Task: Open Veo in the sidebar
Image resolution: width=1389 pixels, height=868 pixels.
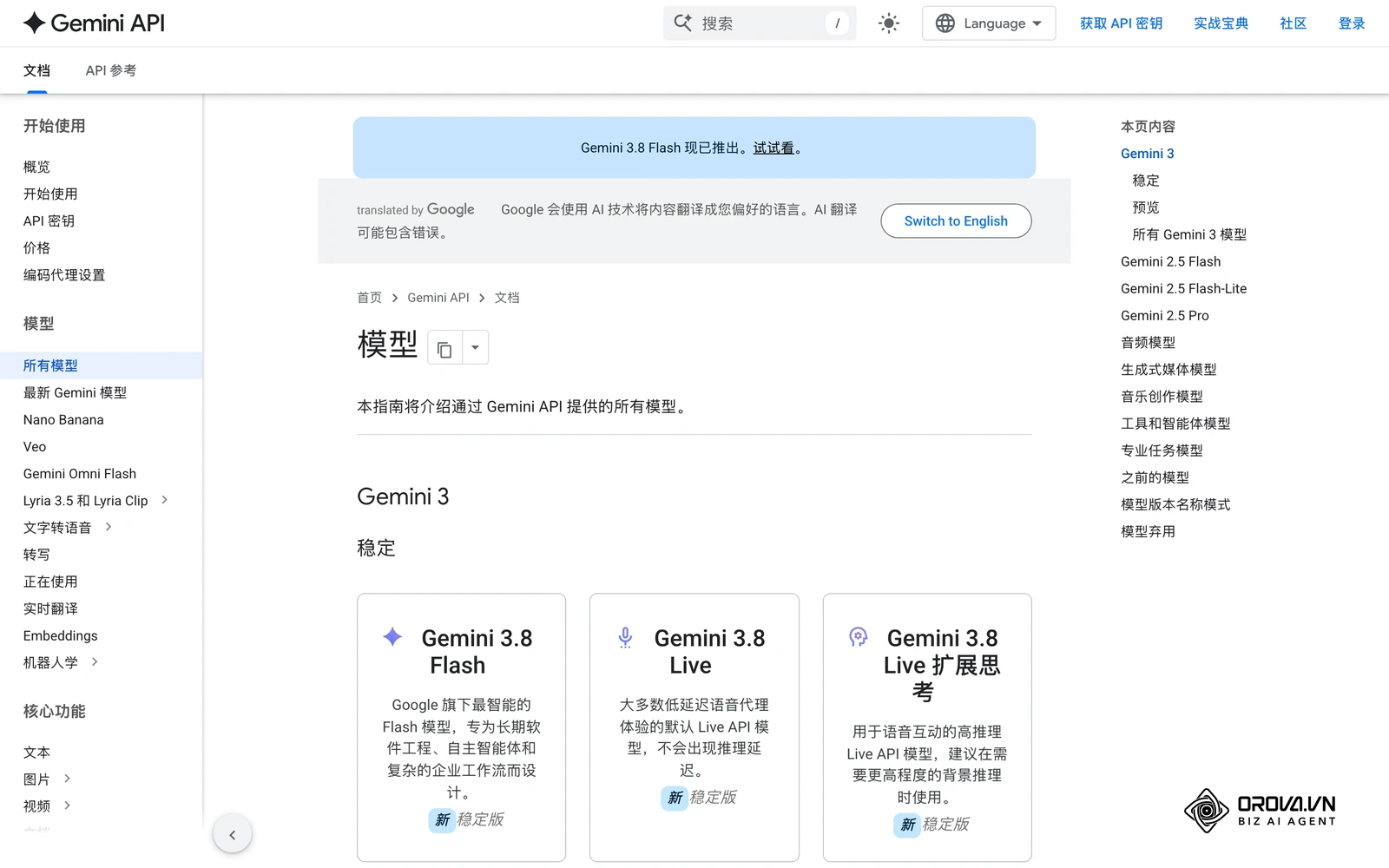Action: 35,446
